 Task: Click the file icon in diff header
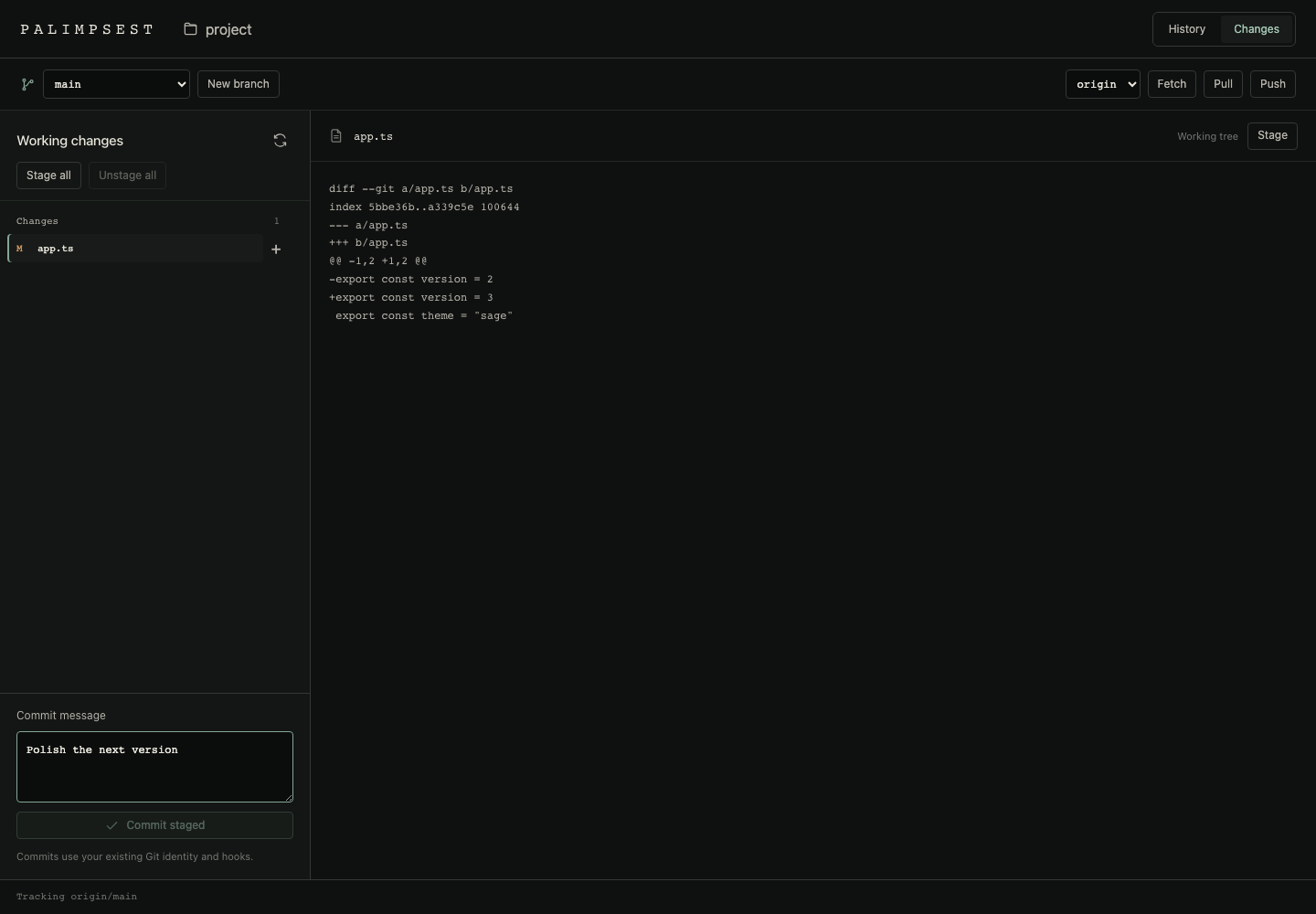(336, 136)
